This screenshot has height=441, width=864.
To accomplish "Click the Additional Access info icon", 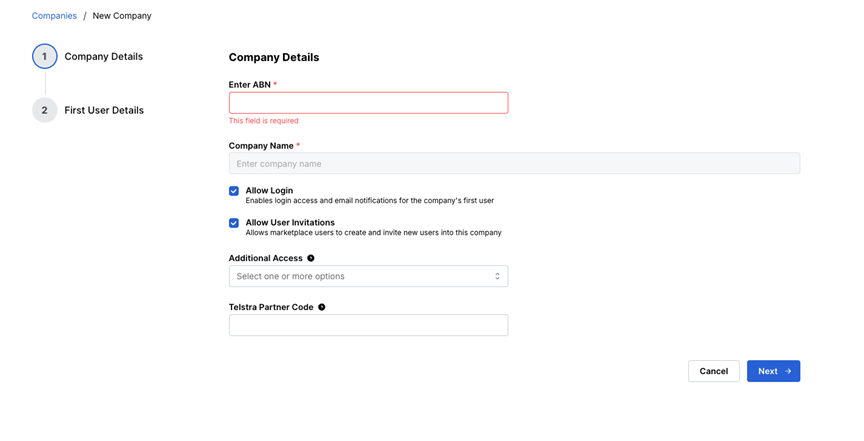I will 311,258.
